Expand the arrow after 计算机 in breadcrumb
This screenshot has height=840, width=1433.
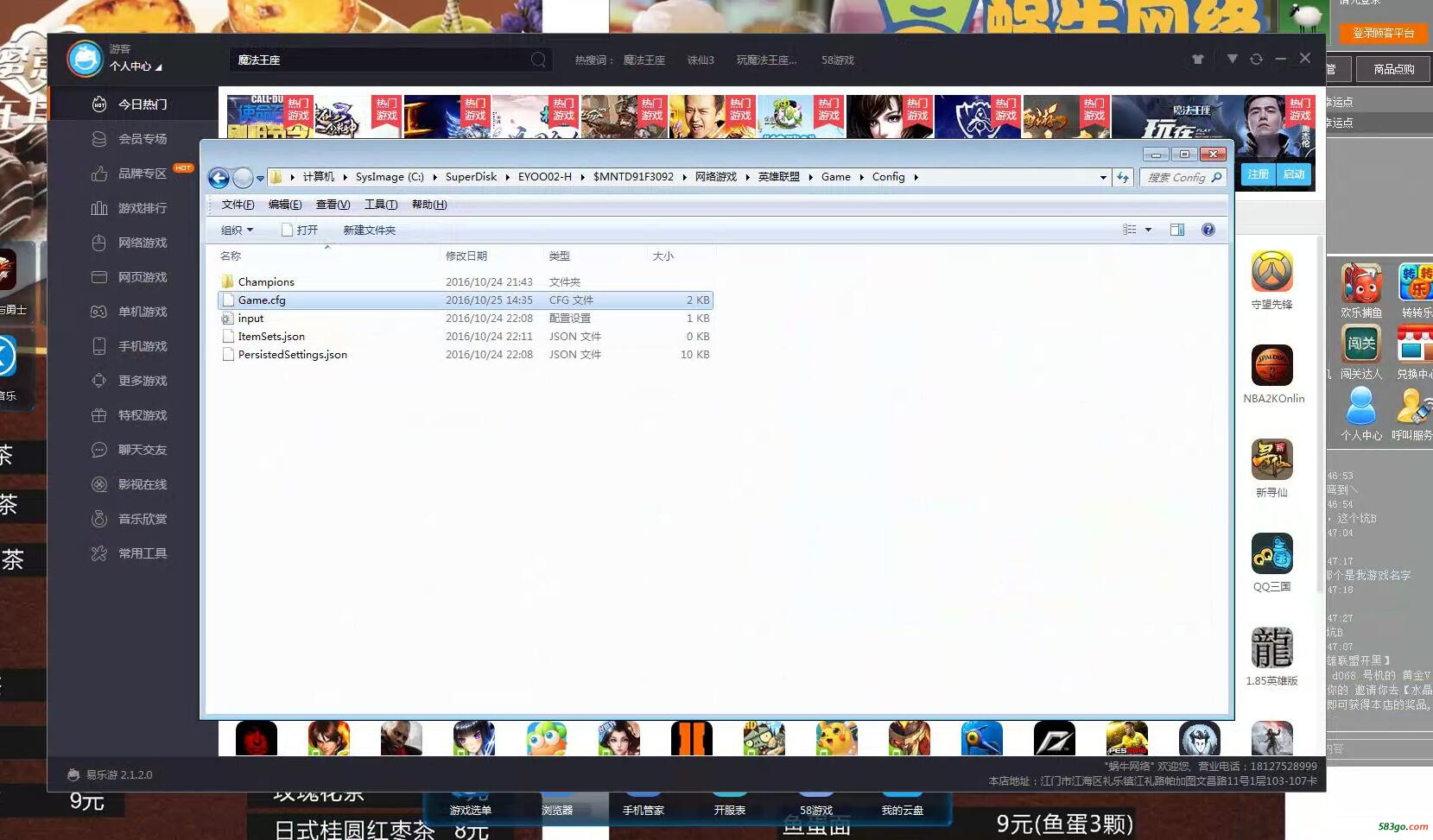coord(345,177)
